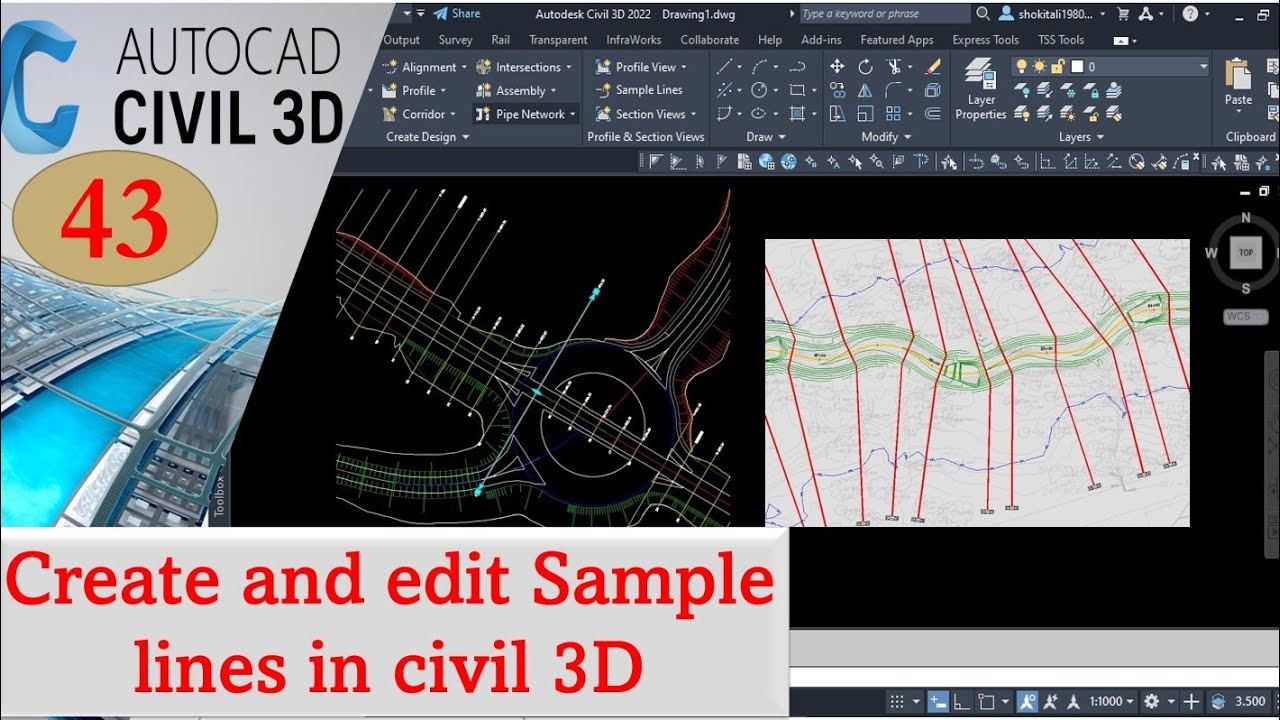Select the Array tool in Modify panel
Viewport: 1280px width, 720px height.
click(893, 114)
